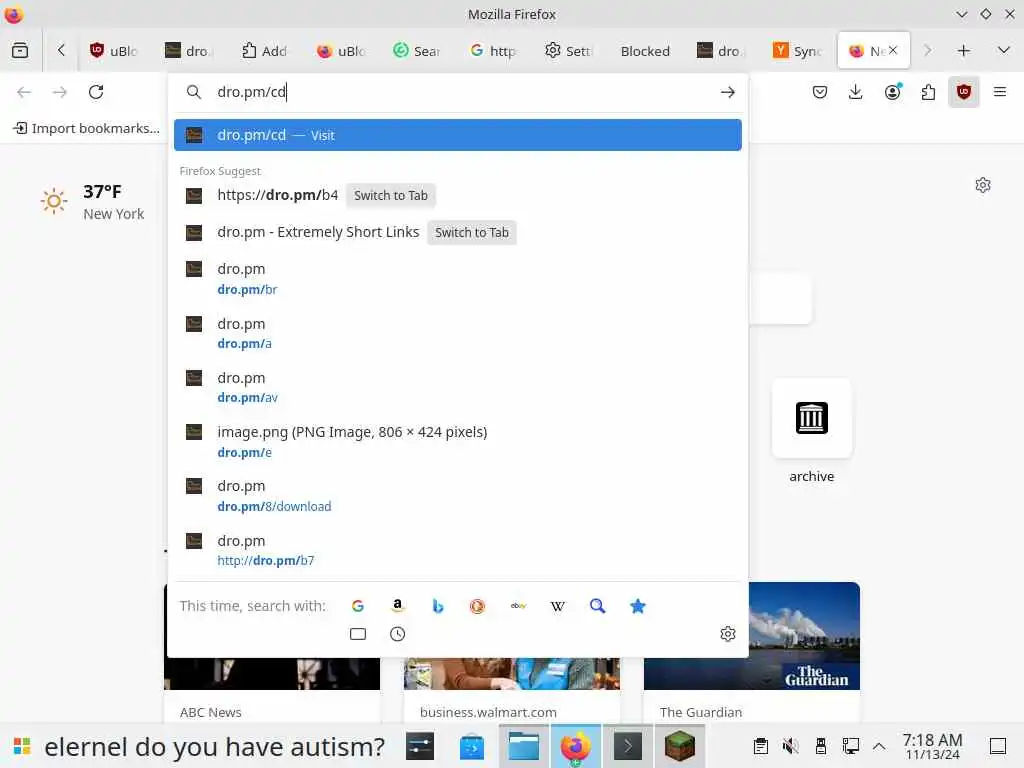1024x768 pixels.
Task: Open the Downloads panel
Action: click(x=856, y=92)
